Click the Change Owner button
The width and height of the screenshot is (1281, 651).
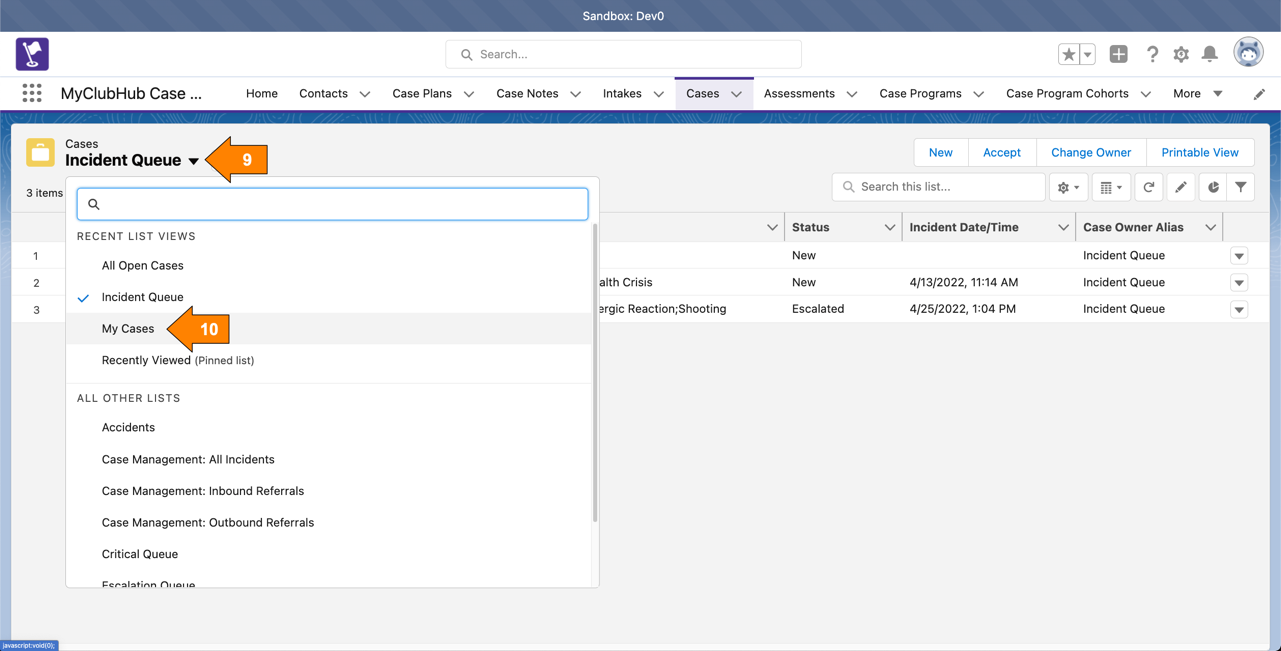1090,153
